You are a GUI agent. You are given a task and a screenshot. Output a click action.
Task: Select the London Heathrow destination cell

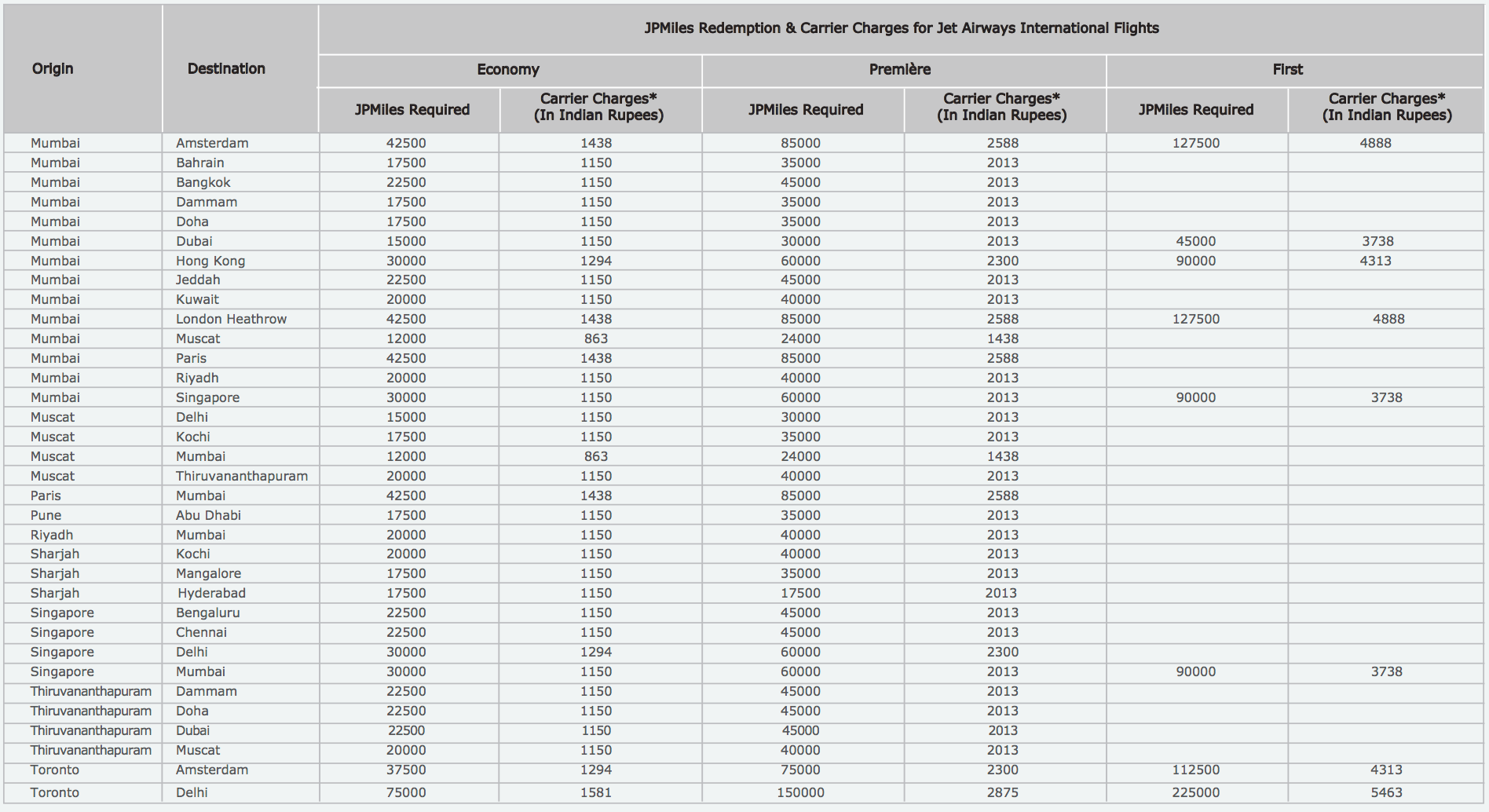tap(231, 319)
